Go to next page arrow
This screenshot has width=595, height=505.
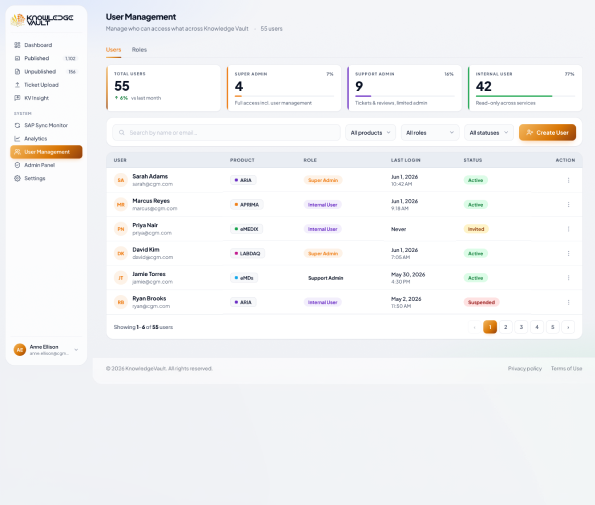coord(568,327)
